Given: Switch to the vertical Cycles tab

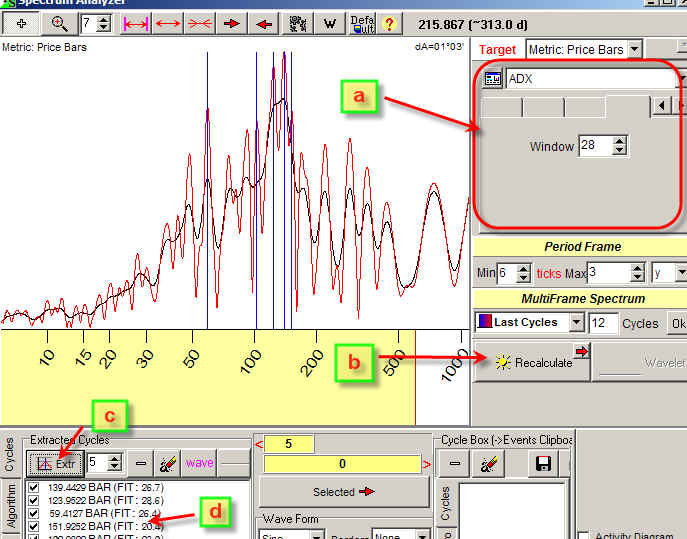Looking at the screenshot, I should 10,454.
